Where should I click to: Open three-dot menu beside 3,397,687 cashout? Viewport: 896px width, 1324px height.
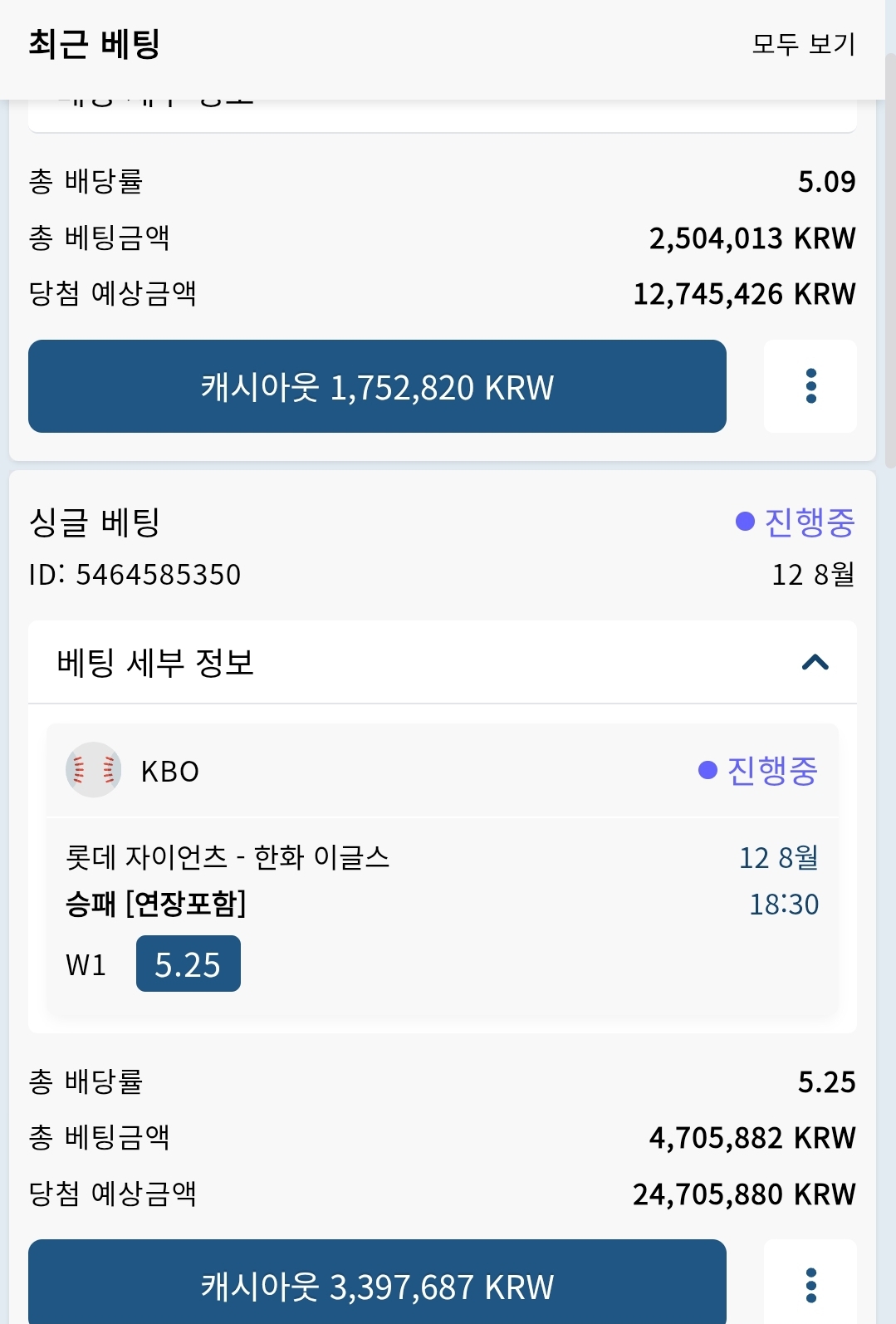810,1282
